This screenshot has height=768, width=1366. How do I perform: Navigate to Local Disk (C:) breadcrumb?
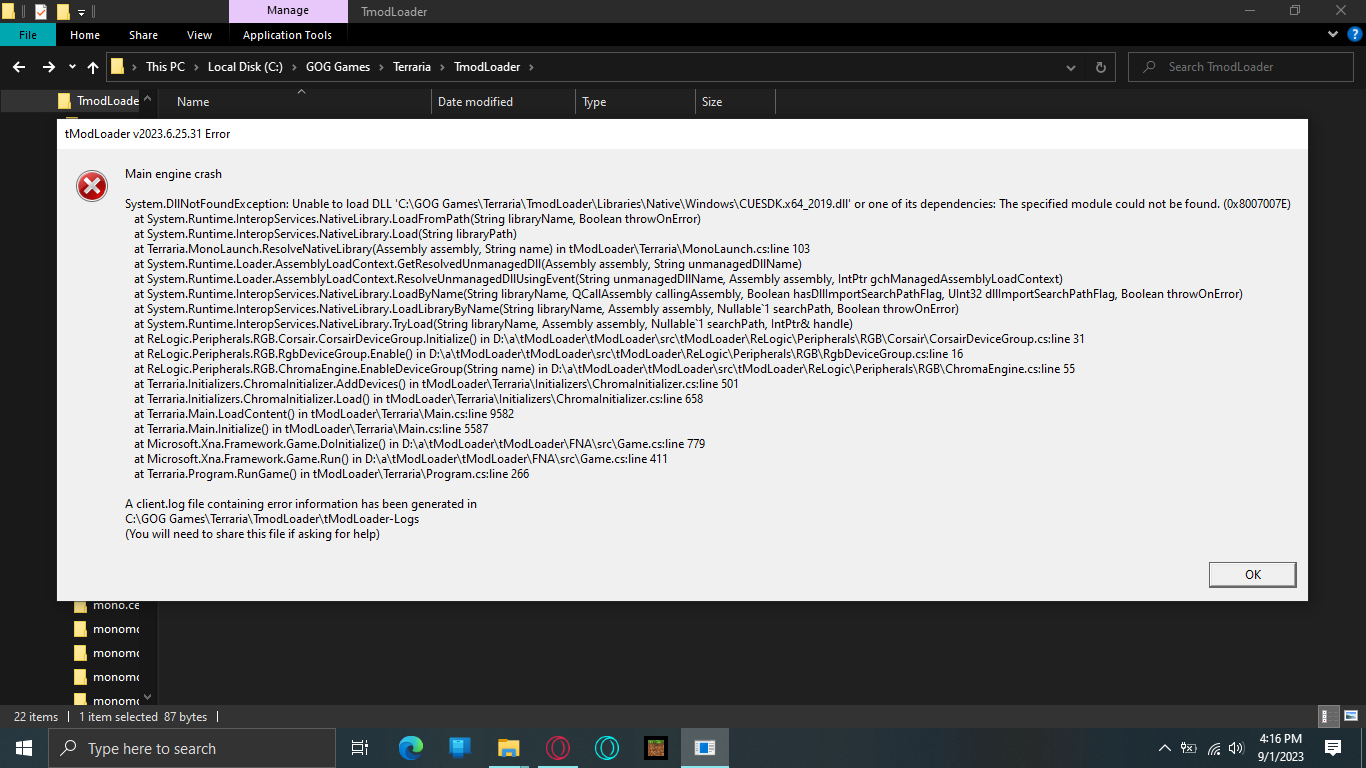click(x=243, y=67)
